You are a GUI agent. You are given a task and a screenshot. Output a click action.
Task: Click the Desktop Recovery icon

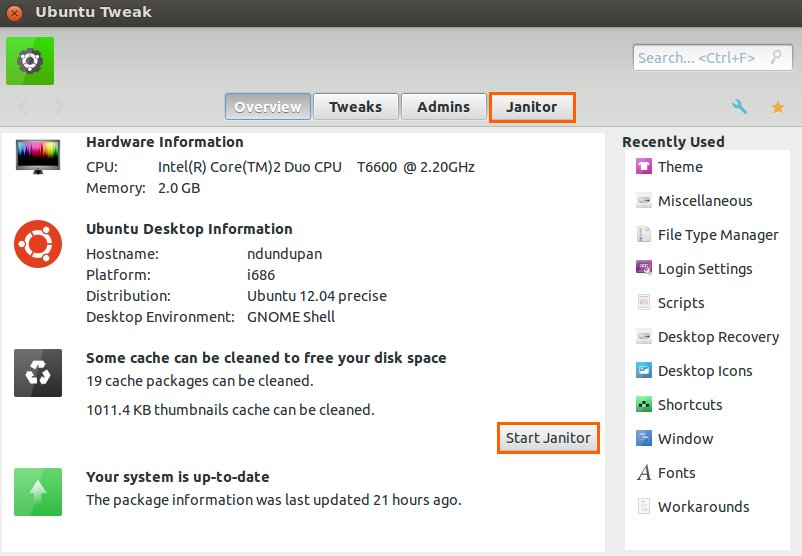(643, 337)
